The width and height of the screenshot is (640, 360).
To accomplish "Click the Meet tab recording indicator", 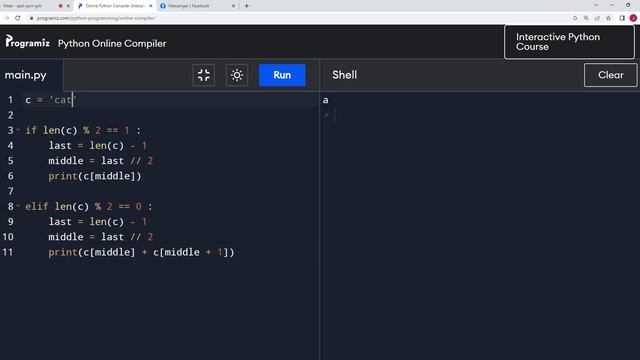I will (60, 6).
